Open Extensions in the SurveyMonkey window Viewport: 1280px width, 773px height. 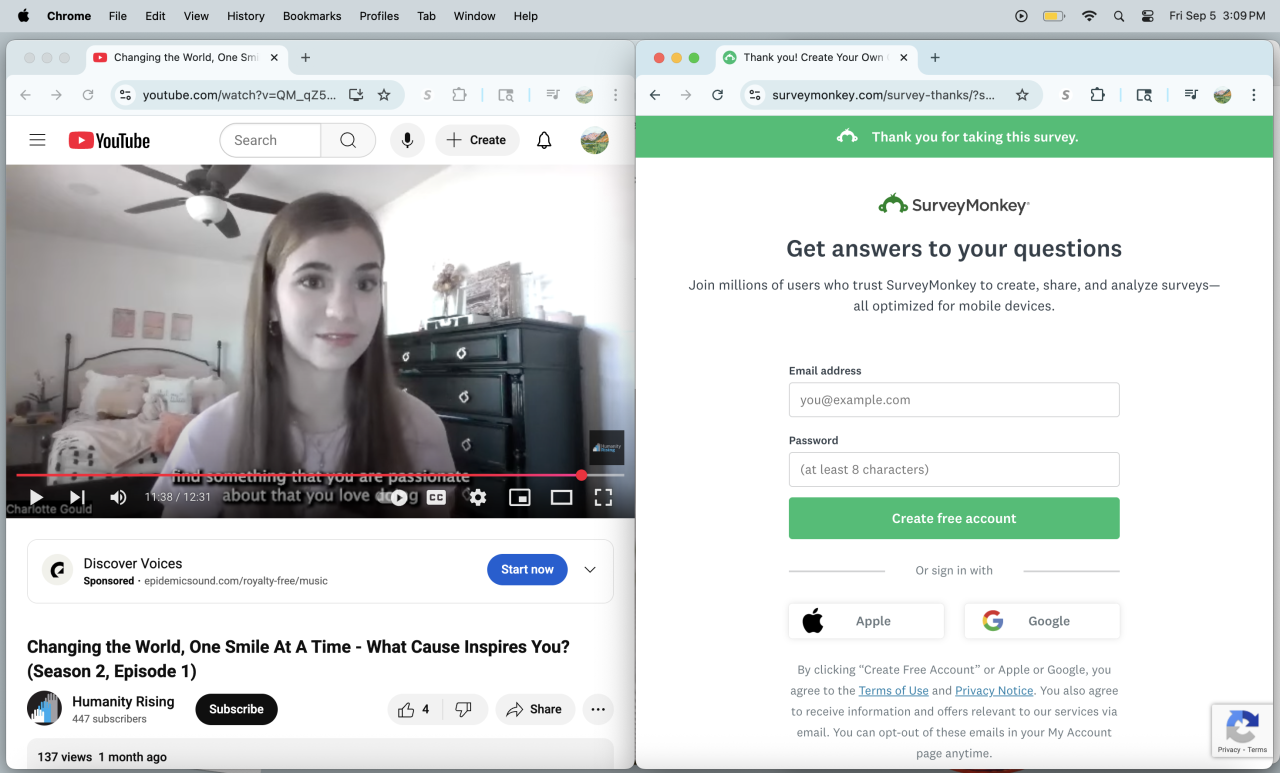point(1097,95)
